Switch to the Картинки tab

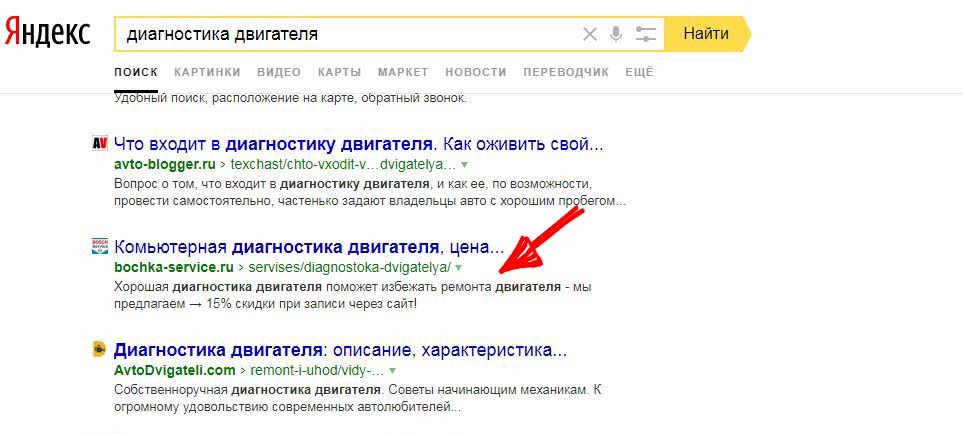[x=207, y=72]
